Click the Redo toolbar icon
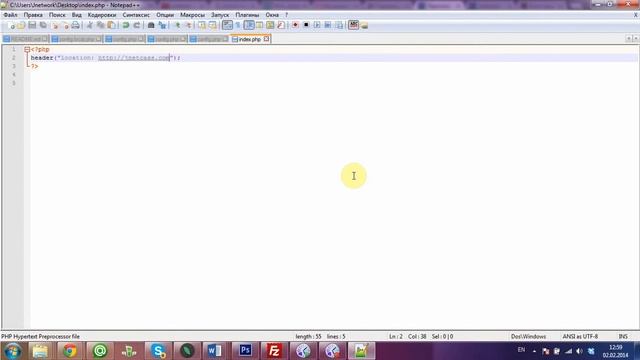640x360 pixels. coord(137,25)
